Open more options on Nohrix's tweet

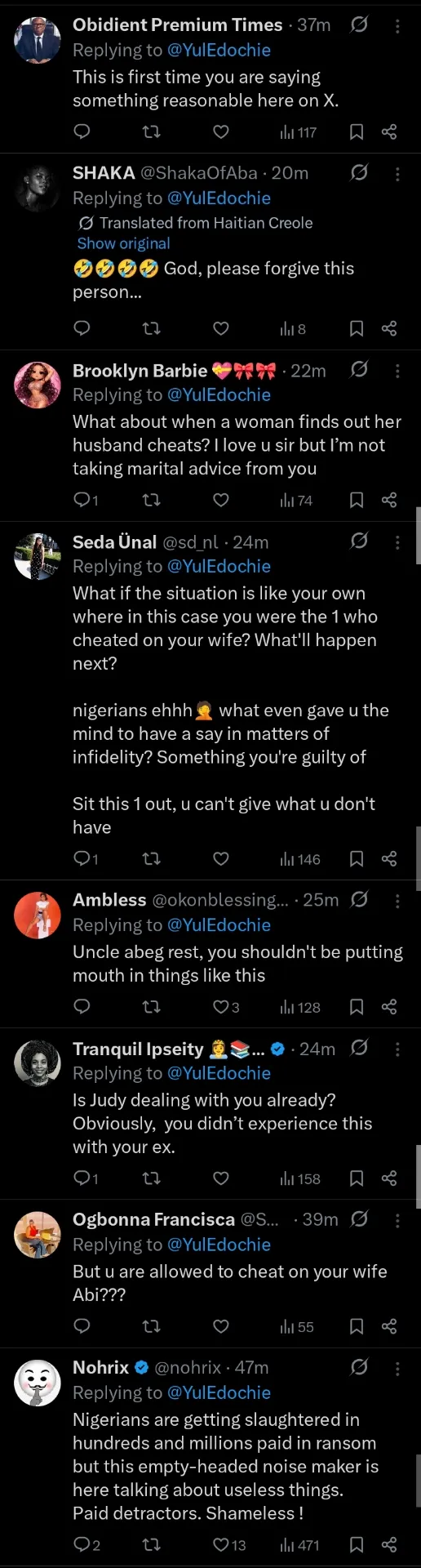(x=397, y=1368)
